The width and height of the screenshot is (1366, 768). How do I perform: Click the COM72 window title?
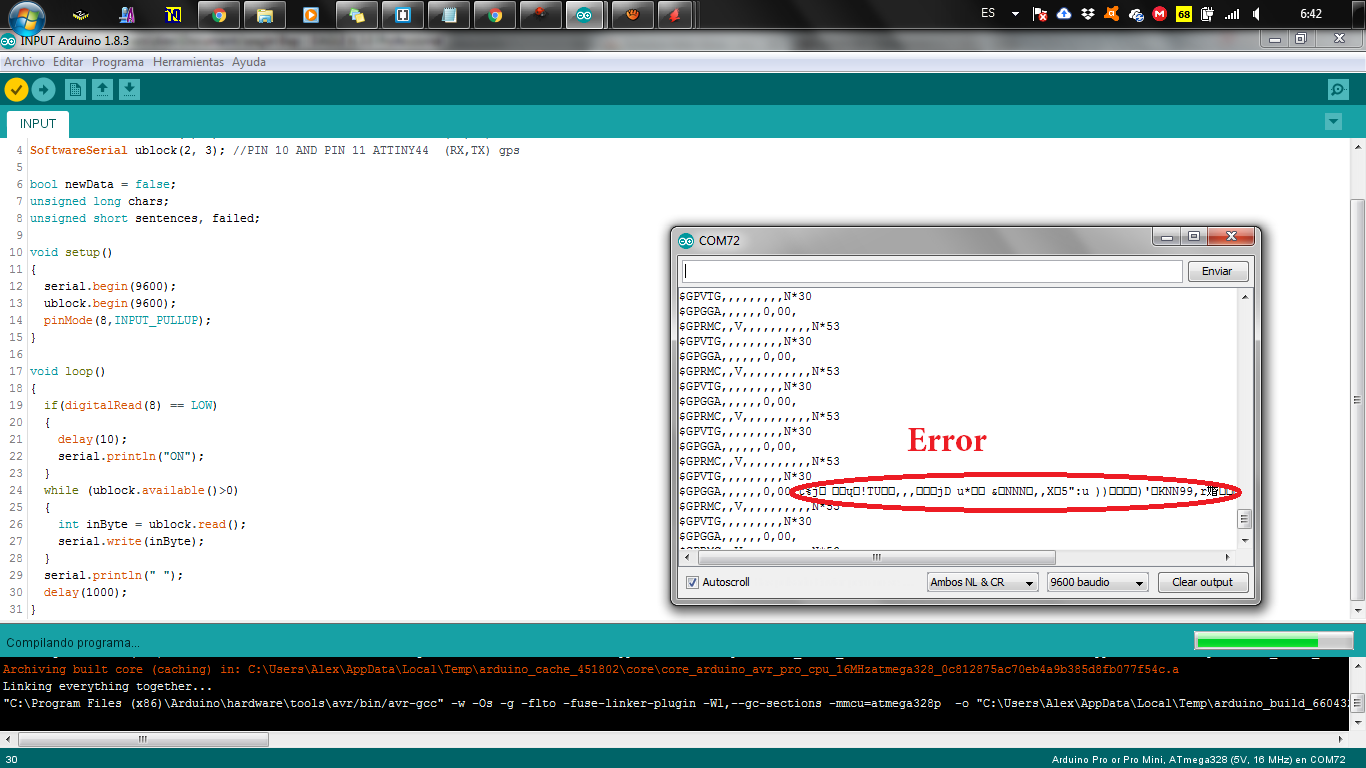coord(719,240)
